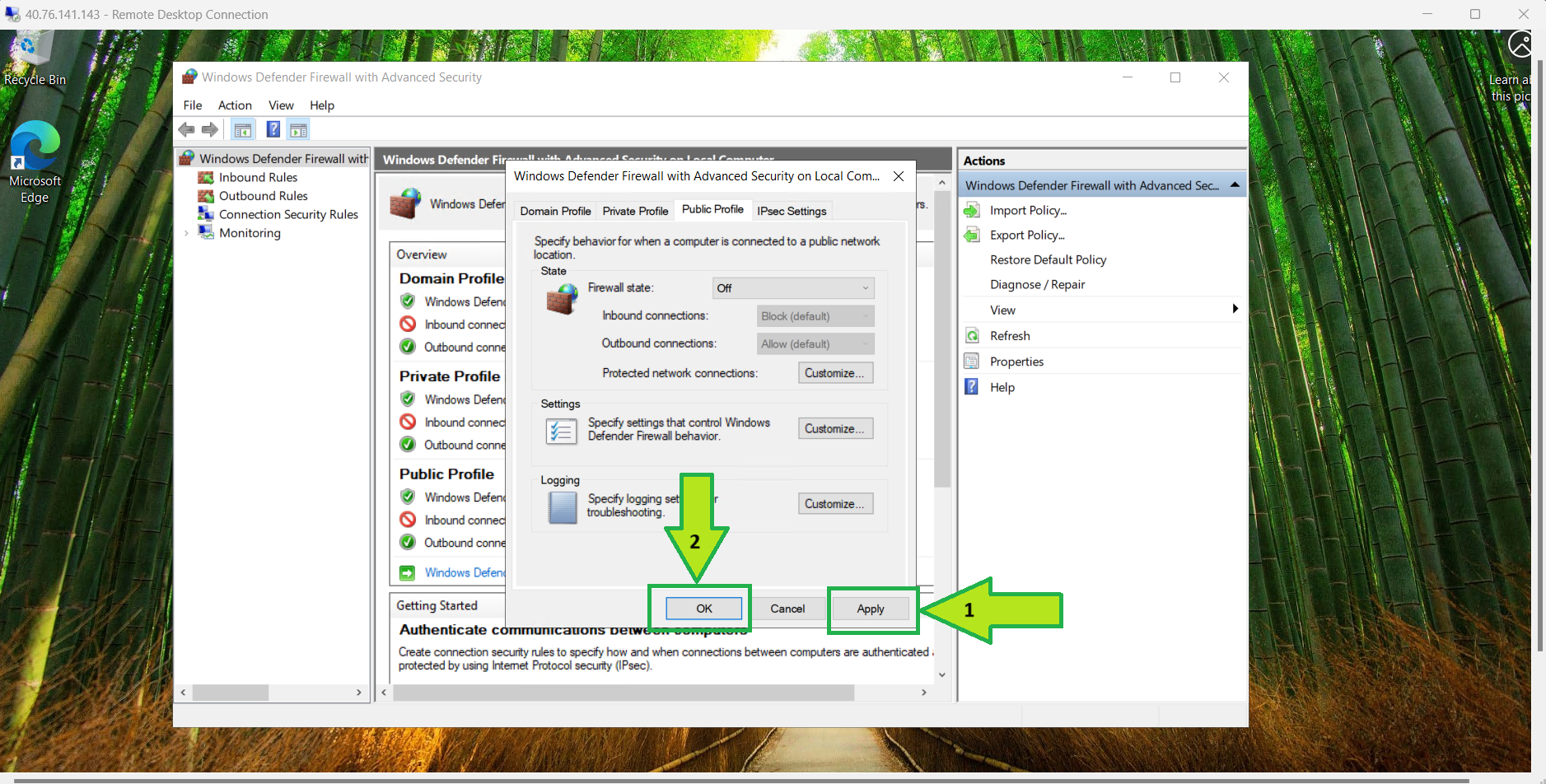Click firewall root node icon in tree
The image size is (1546, 784).
click(188, 157)
